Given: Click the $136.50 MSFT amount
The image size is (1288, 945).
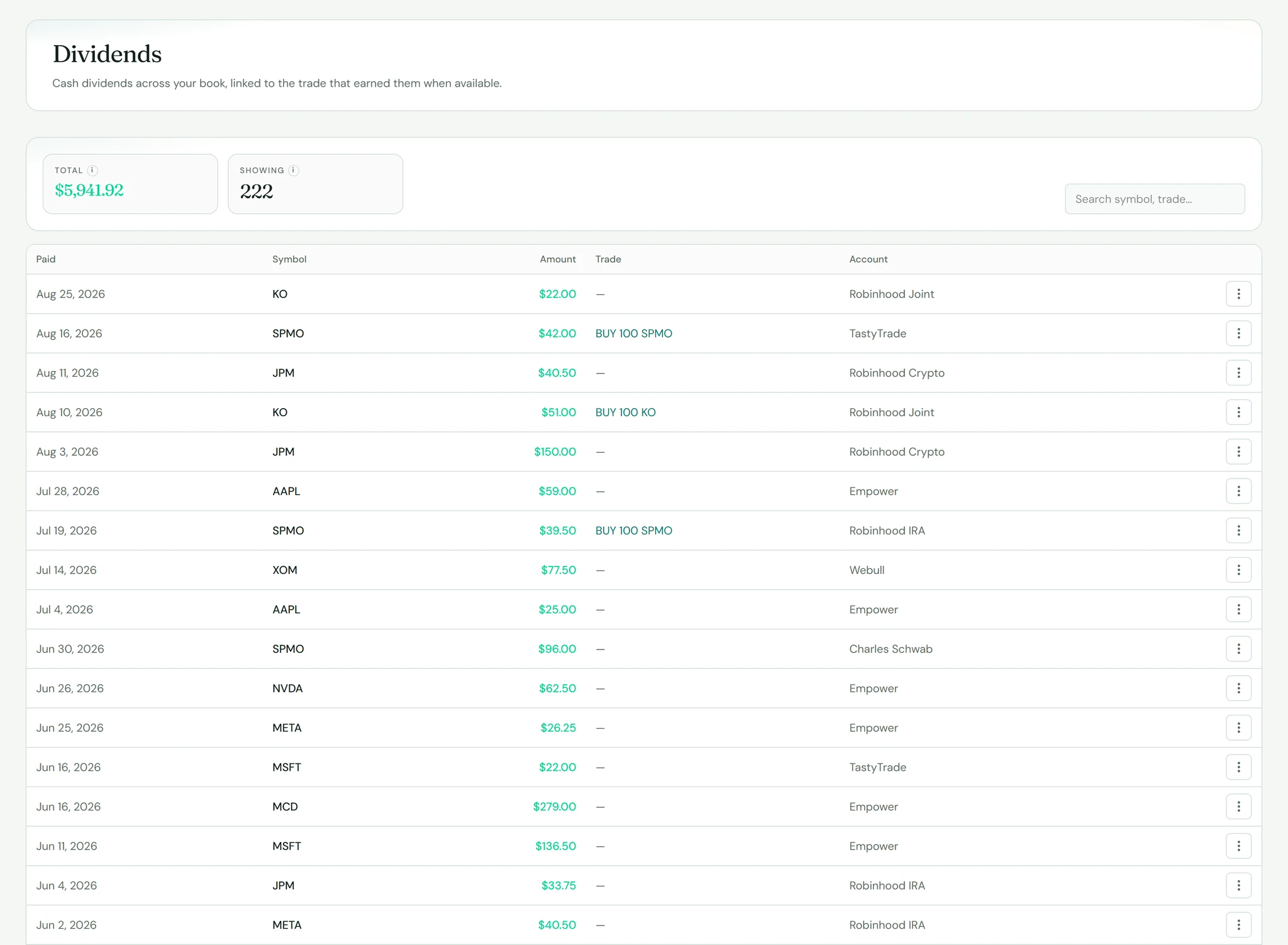Looking at the screenshot, I should [555, 846].
